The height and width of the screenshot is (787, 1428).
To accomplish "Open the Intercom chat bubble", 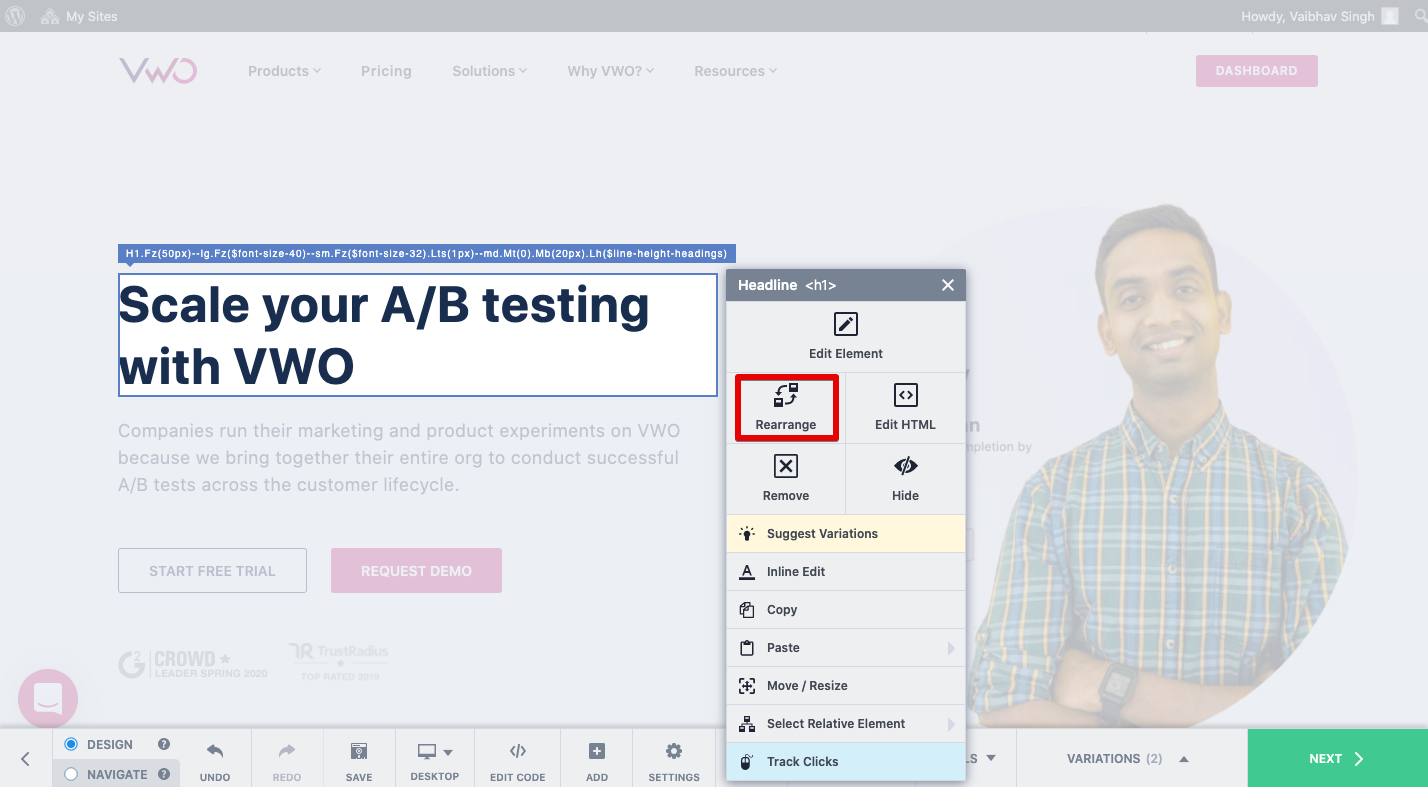I will (x=48, y=699).
